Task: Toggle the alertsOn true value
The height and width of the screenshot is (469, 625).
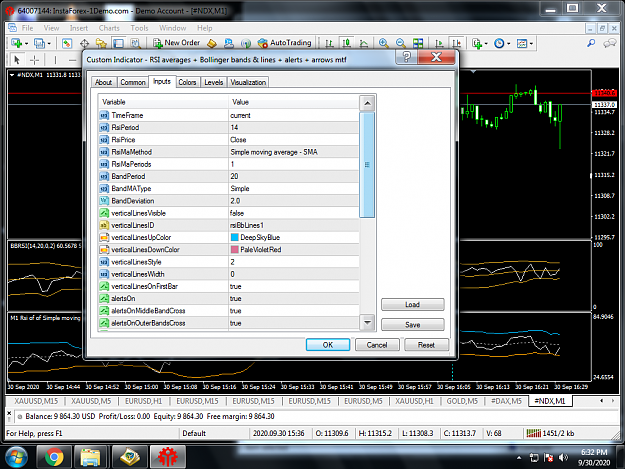Action: [x=293, y=298]
